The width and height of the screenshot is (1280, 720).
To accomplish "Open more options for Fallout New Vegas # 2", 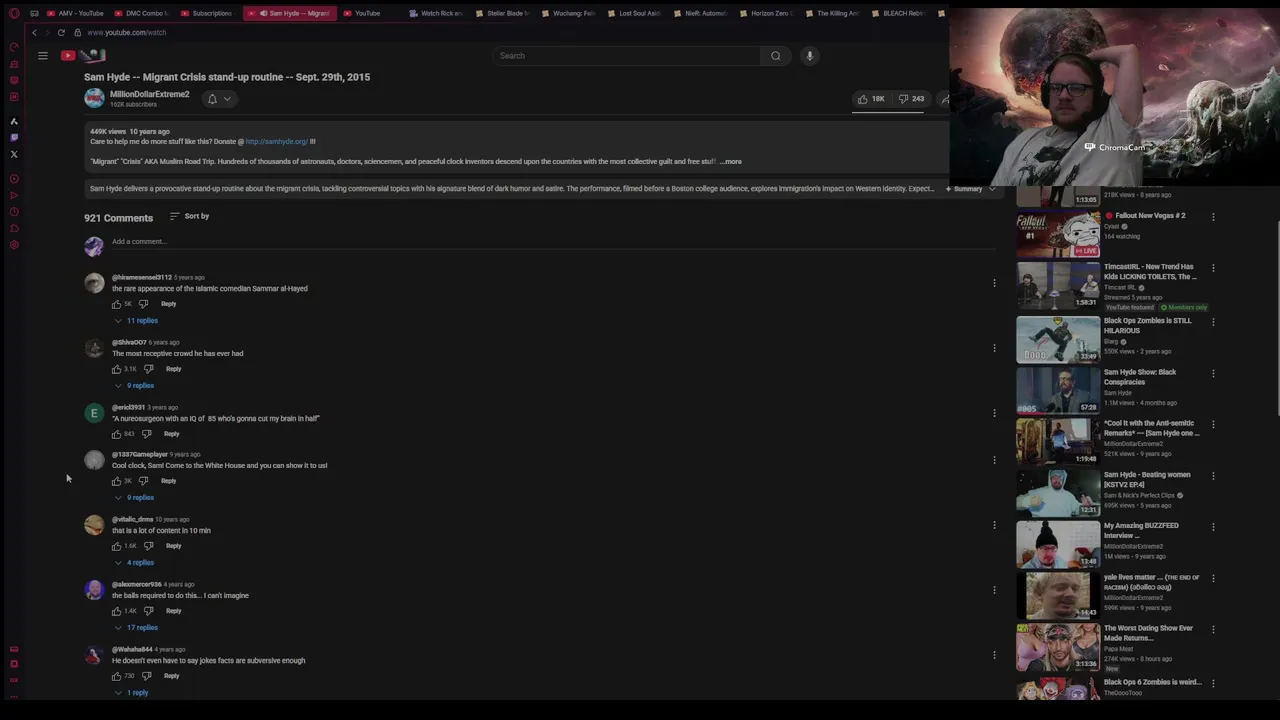I will click(x=1213, y=217).
